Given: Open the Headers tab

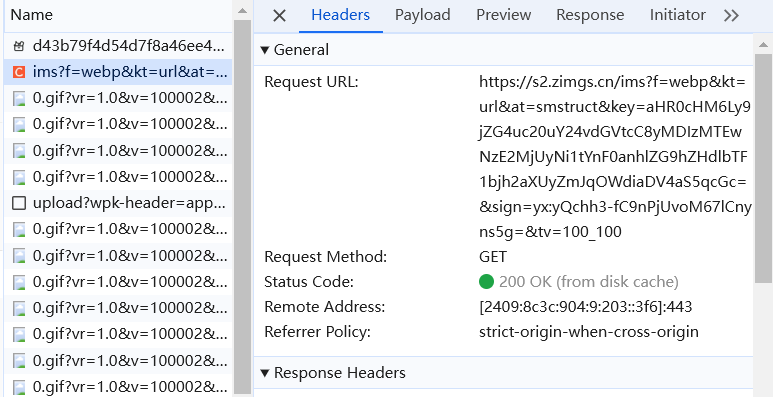Looking at the screenshot, I should coord(341,15).
